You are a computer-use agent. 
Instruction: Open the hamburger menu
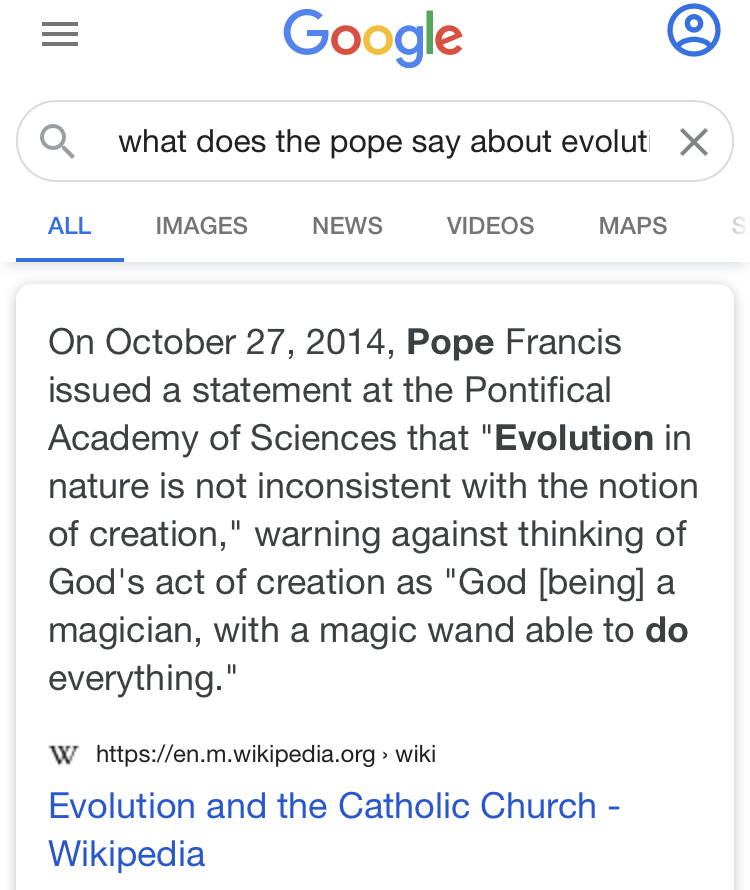[x=60, y=34]
